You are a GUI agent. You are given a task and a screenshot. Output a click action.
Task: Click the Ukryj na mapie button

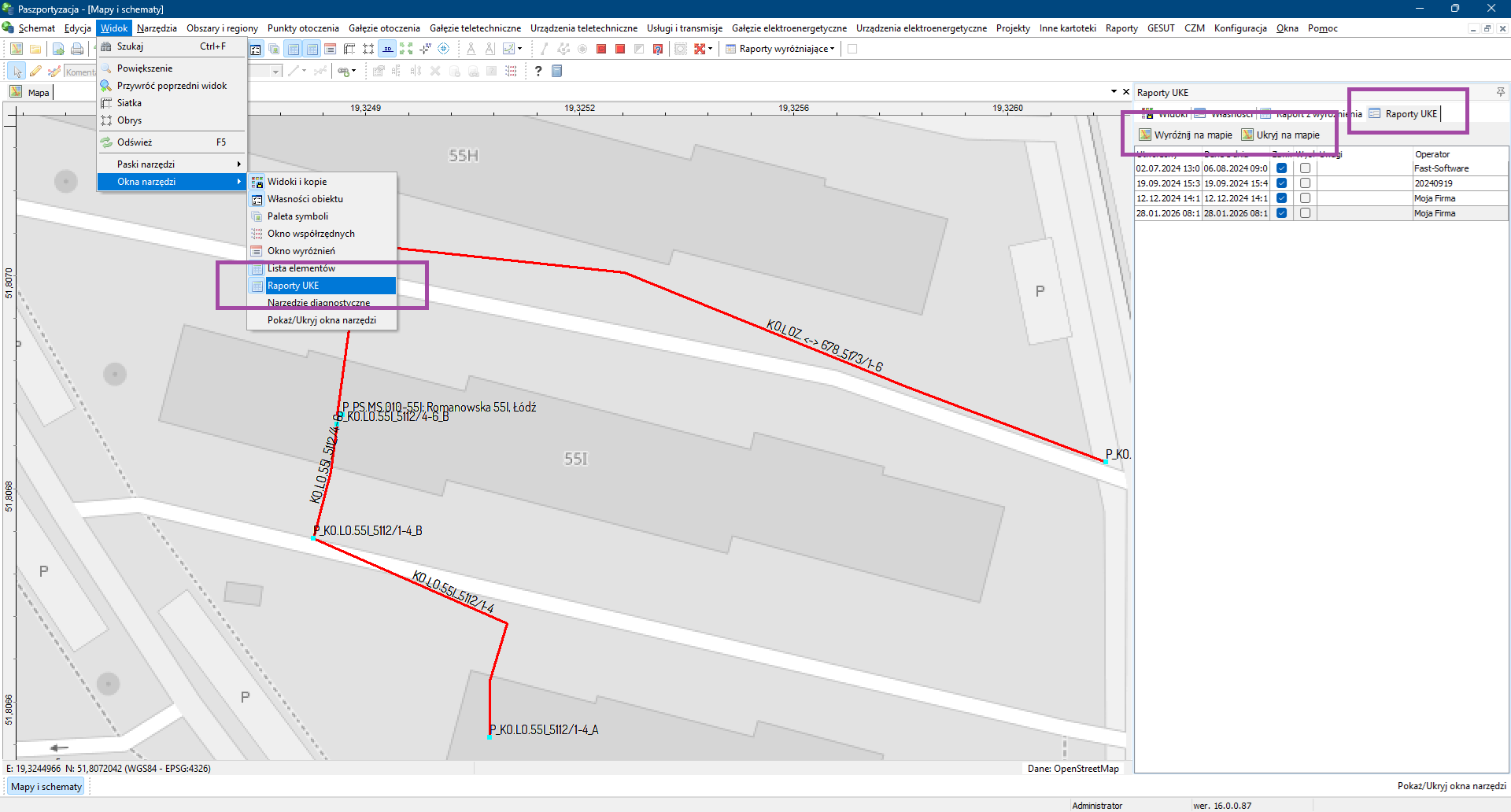(x=1281, y=135)
